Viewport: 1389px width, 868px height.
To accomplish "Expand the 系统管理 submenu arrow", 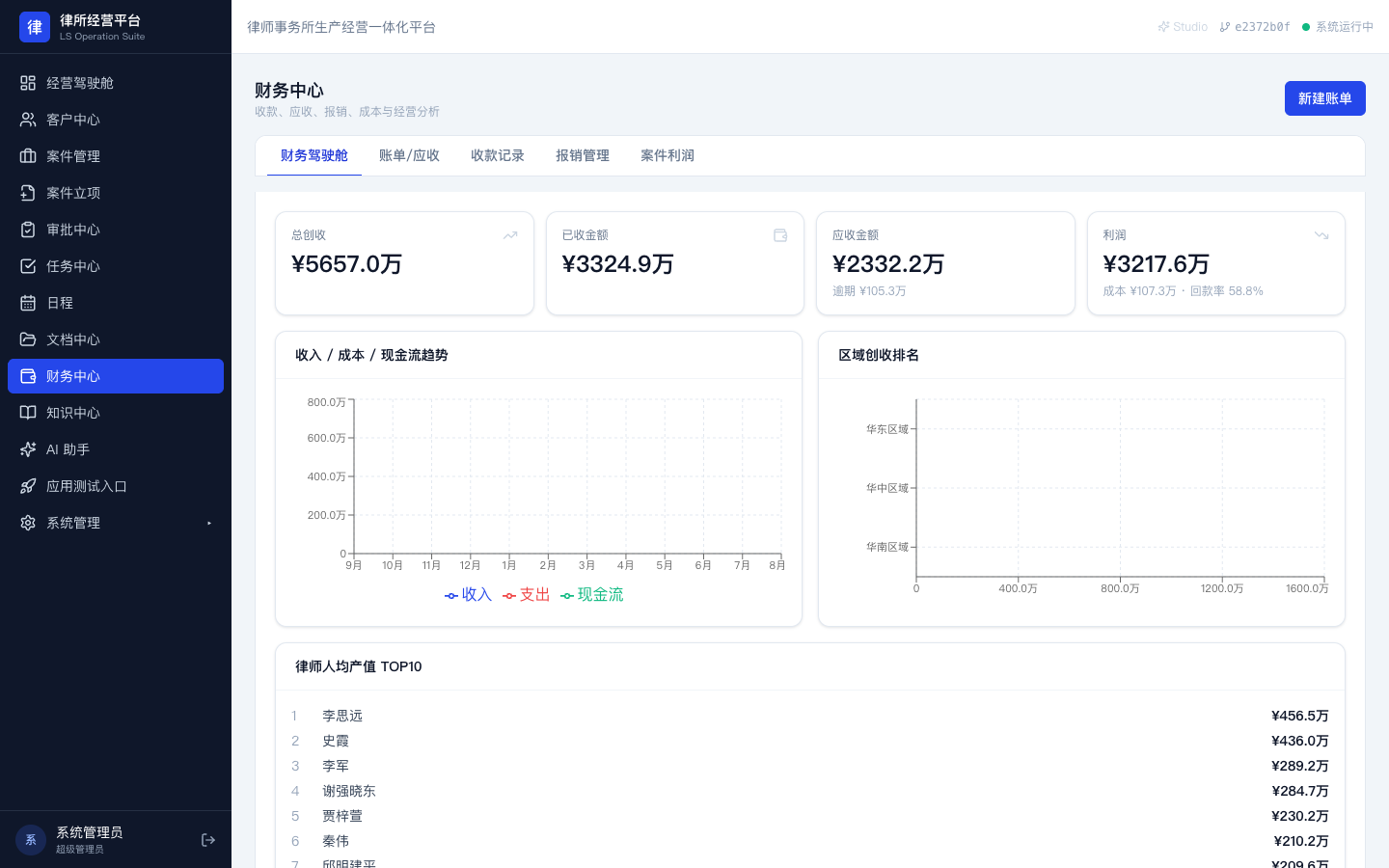I will (209, 523).
